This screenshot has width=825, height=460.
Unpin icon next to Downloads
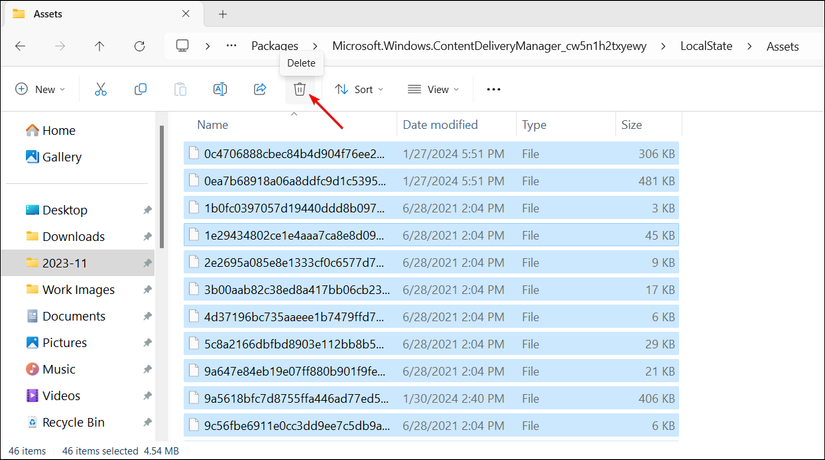(147, 236)
